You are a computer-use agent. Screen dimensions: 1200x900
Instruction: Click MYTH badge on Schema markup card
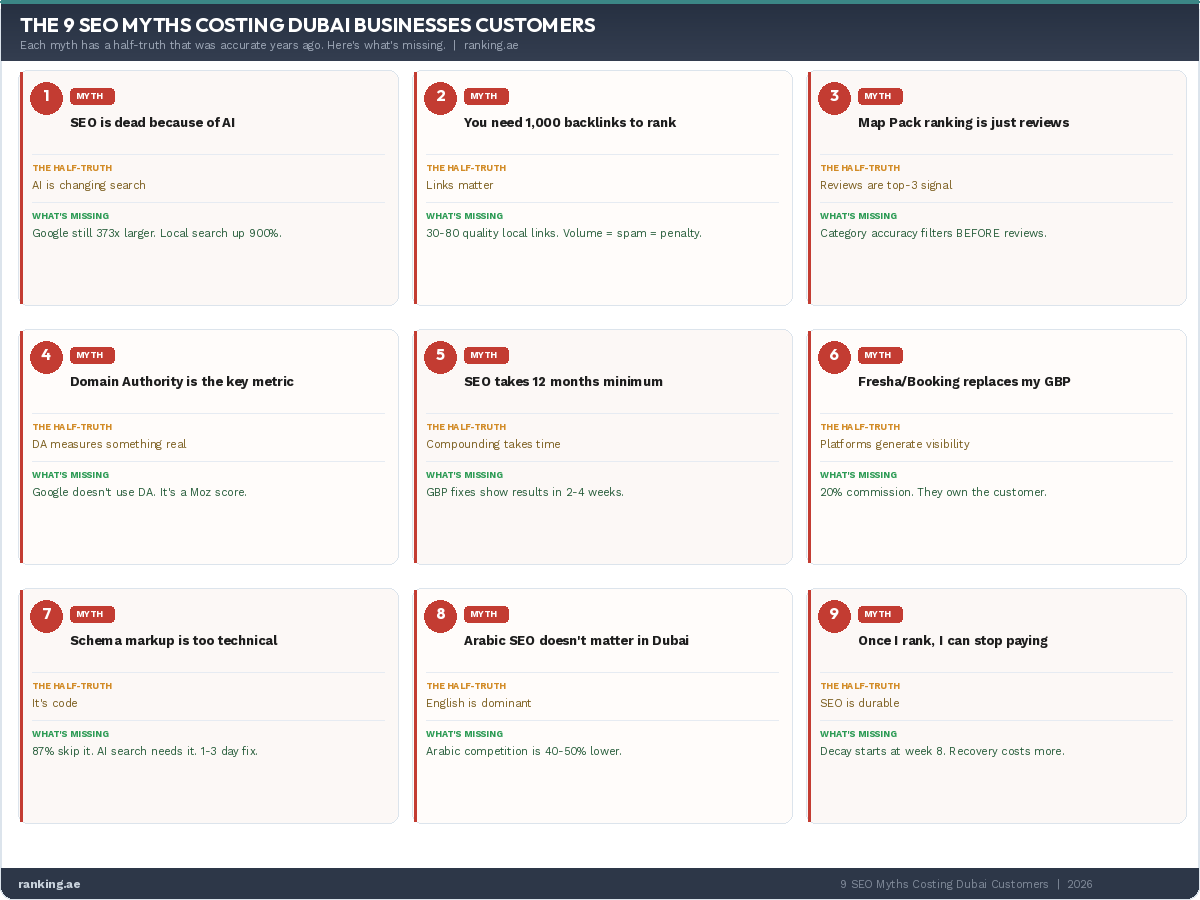(92, 614)
